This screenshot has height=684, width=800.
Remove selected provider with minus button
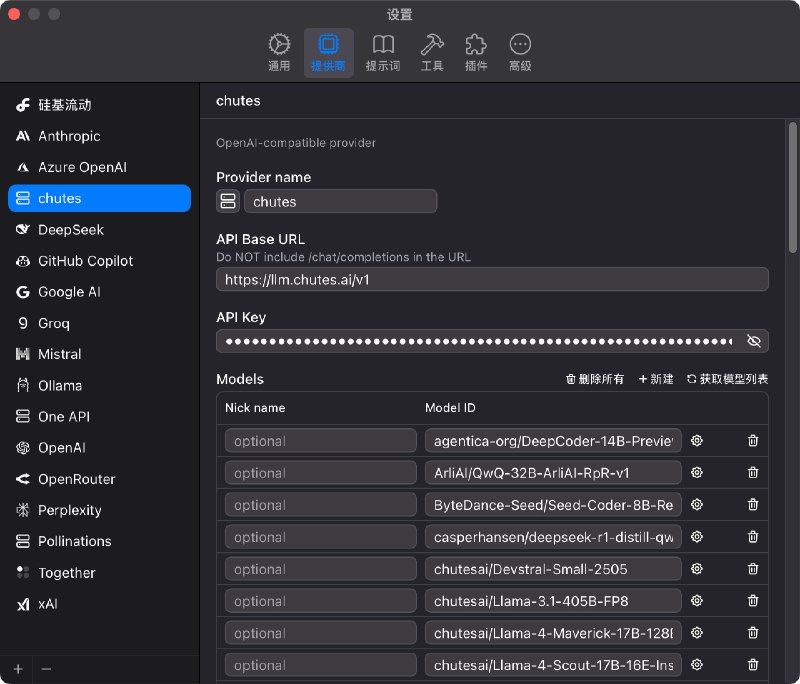point(46,669)
